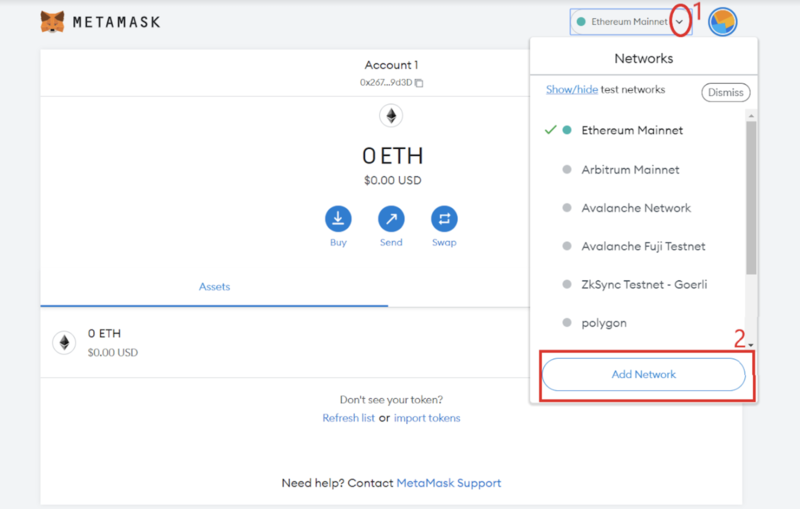The width and height of the screenshot is (800, 509).
Task: Open the account avatar menu
Action: pos(722,22)
